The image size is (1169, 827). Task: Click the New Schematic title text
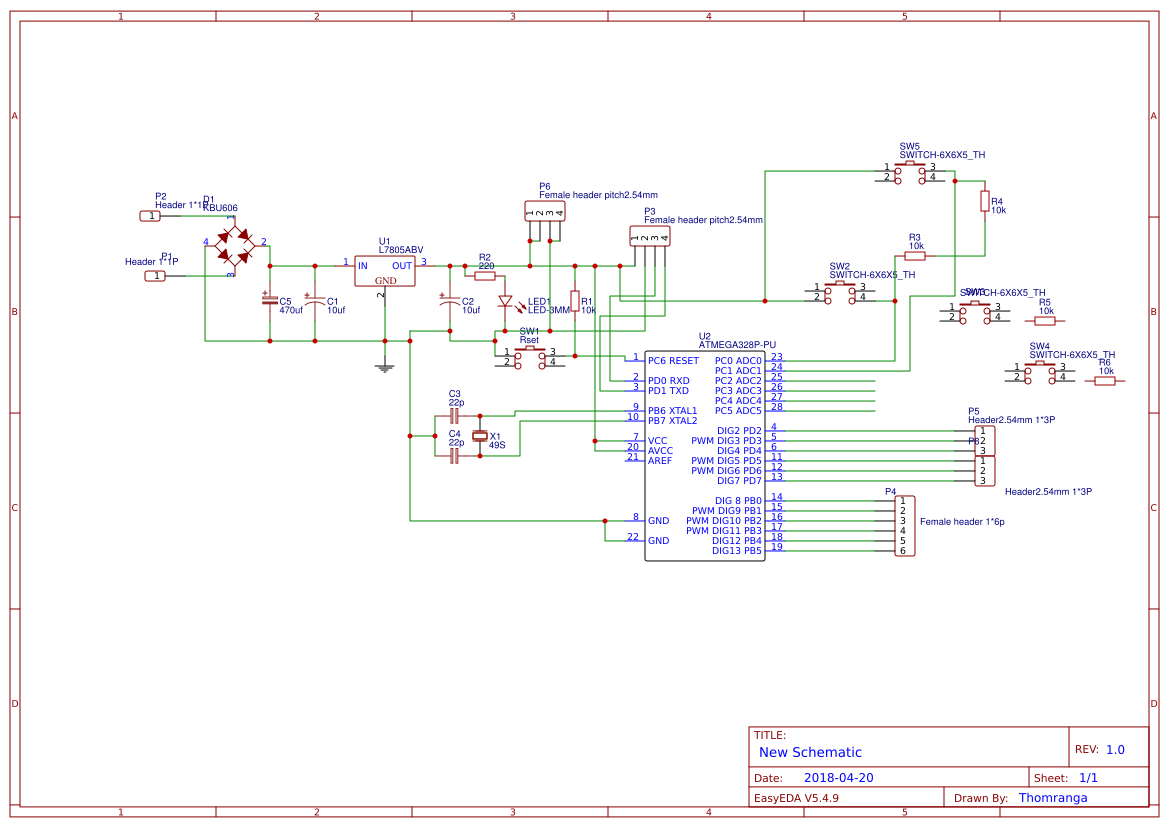tap(810, 752)
